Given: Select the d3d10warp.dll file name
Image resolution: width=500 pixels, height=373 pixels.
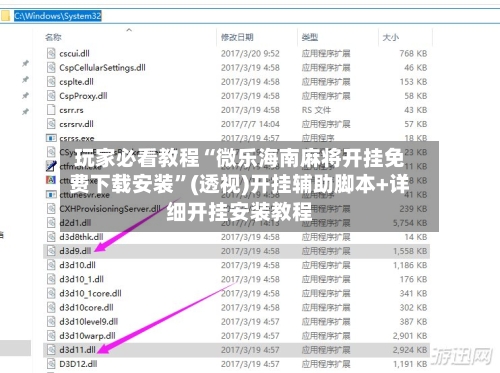Looking at the screenshot, I should (x=87, y=336).
